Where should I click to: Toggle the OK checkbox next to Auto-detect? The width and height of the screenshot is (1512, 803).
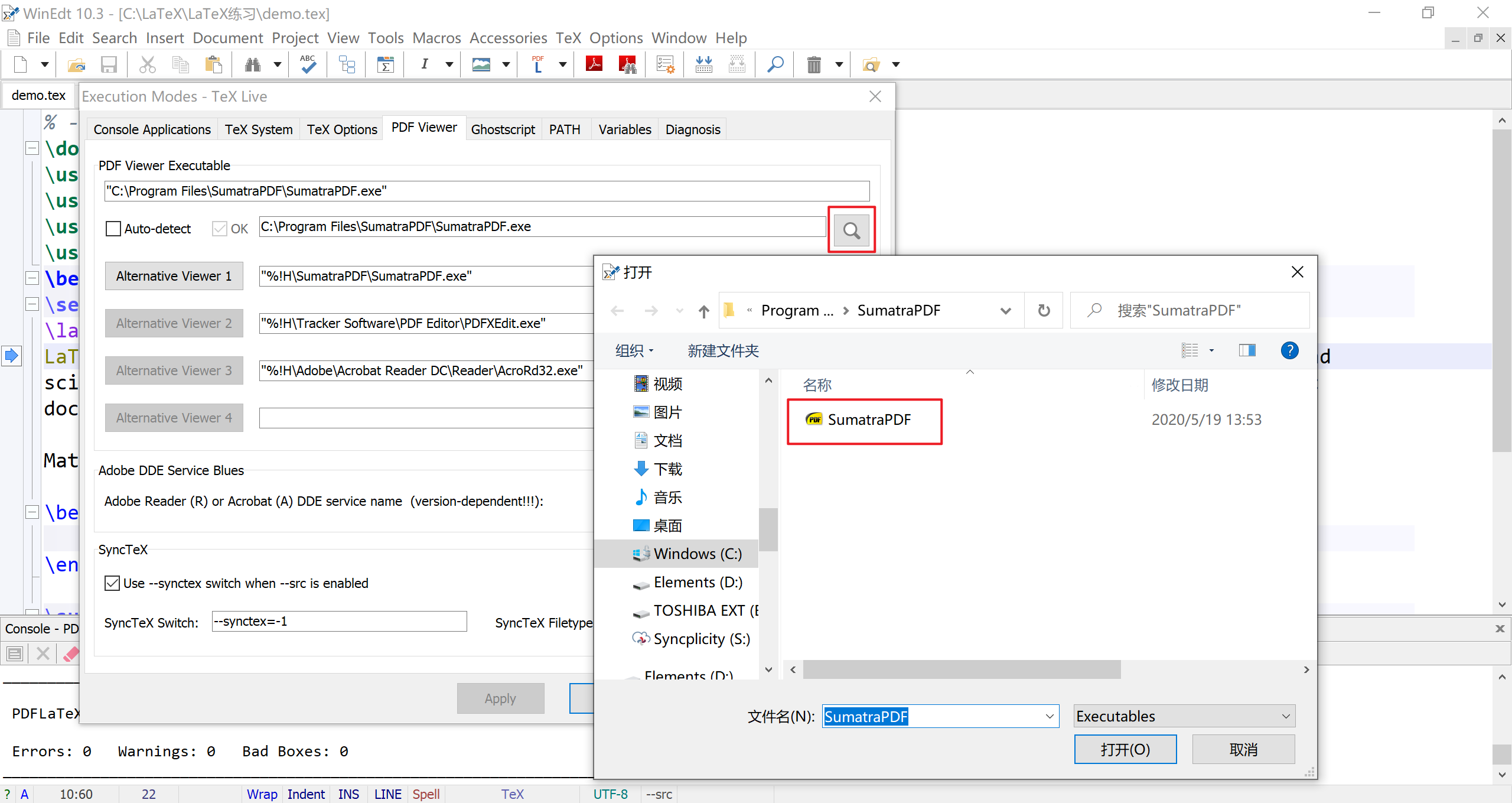coord(218,228)
